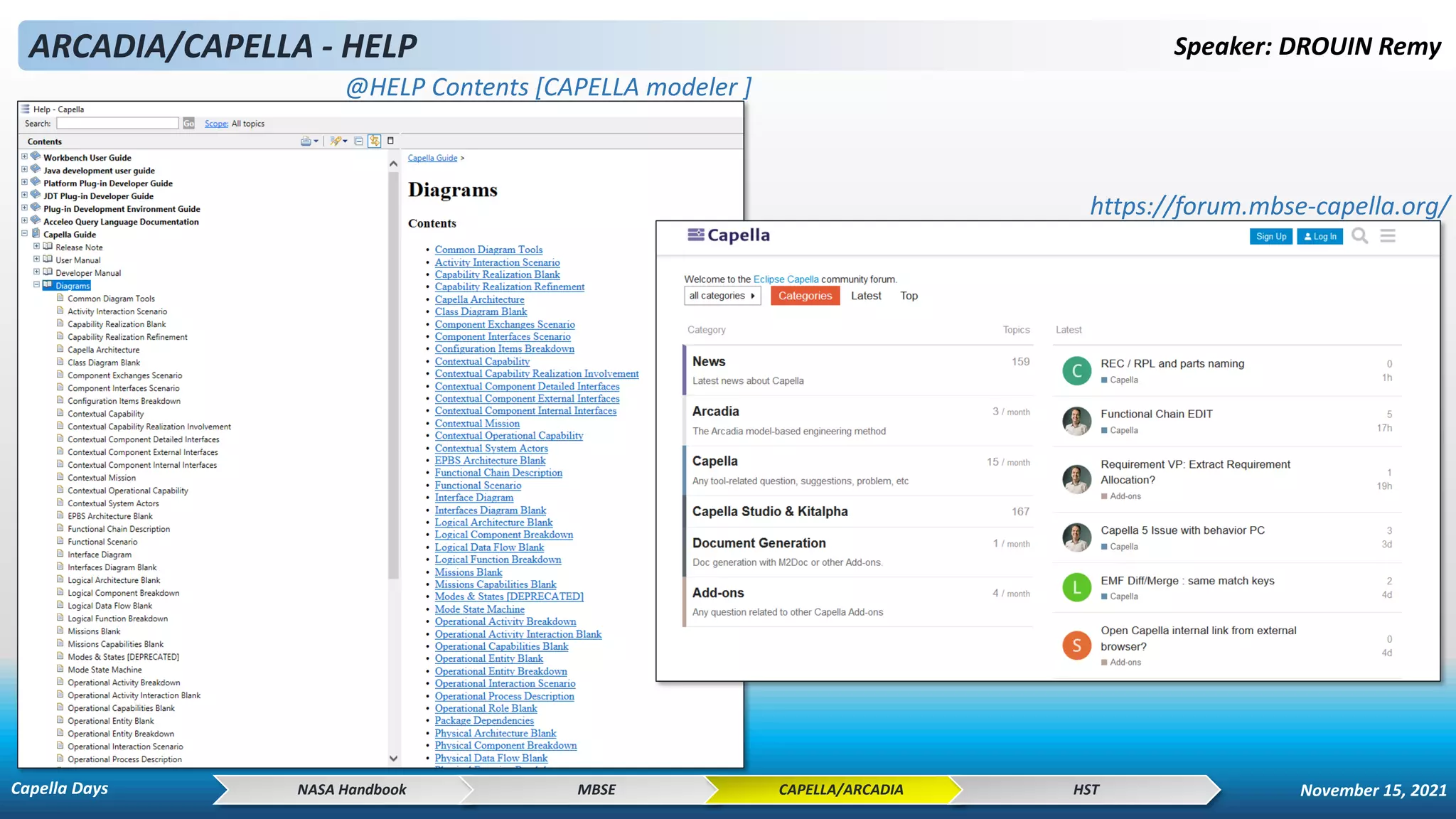Click Plug-in Development Environment Guide book icon
This screenshot has width=1456, height=819.
click(36, 208)
